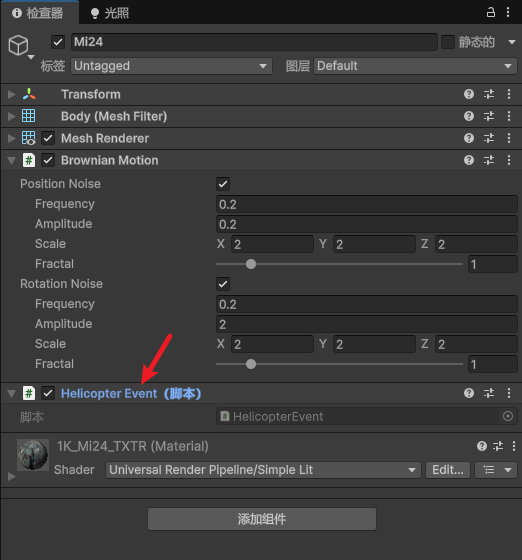
Task: Click the Rotation Noise Fractal slider handle
Action: coord(251,364)
